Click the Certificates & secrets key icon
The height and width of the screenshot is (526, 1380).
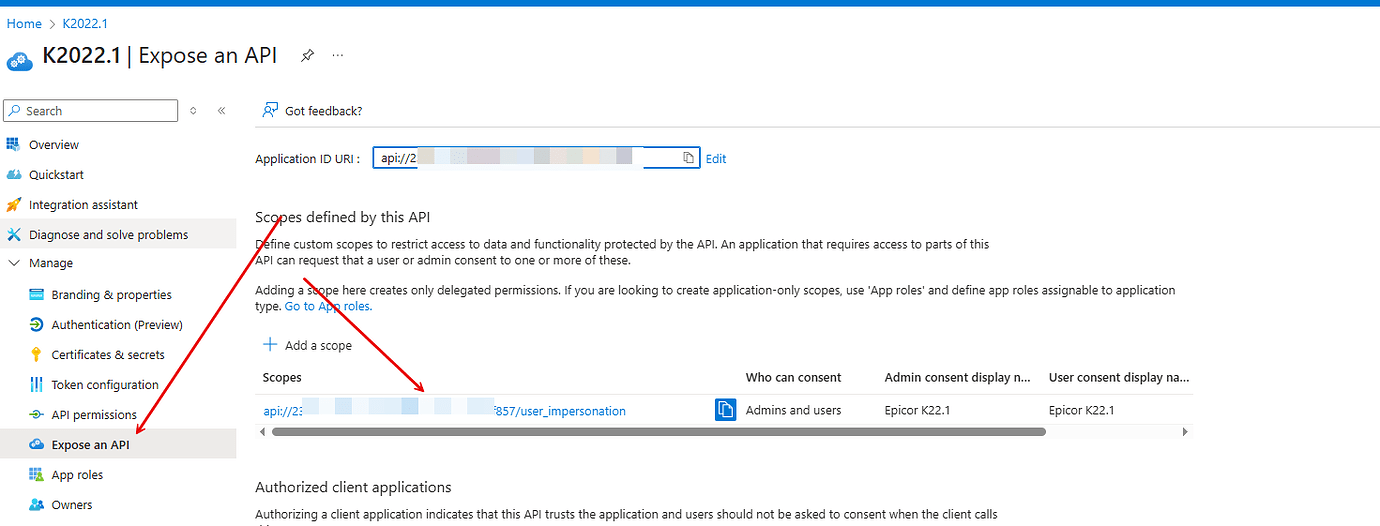pyautogui.click(x=37, y=355)
